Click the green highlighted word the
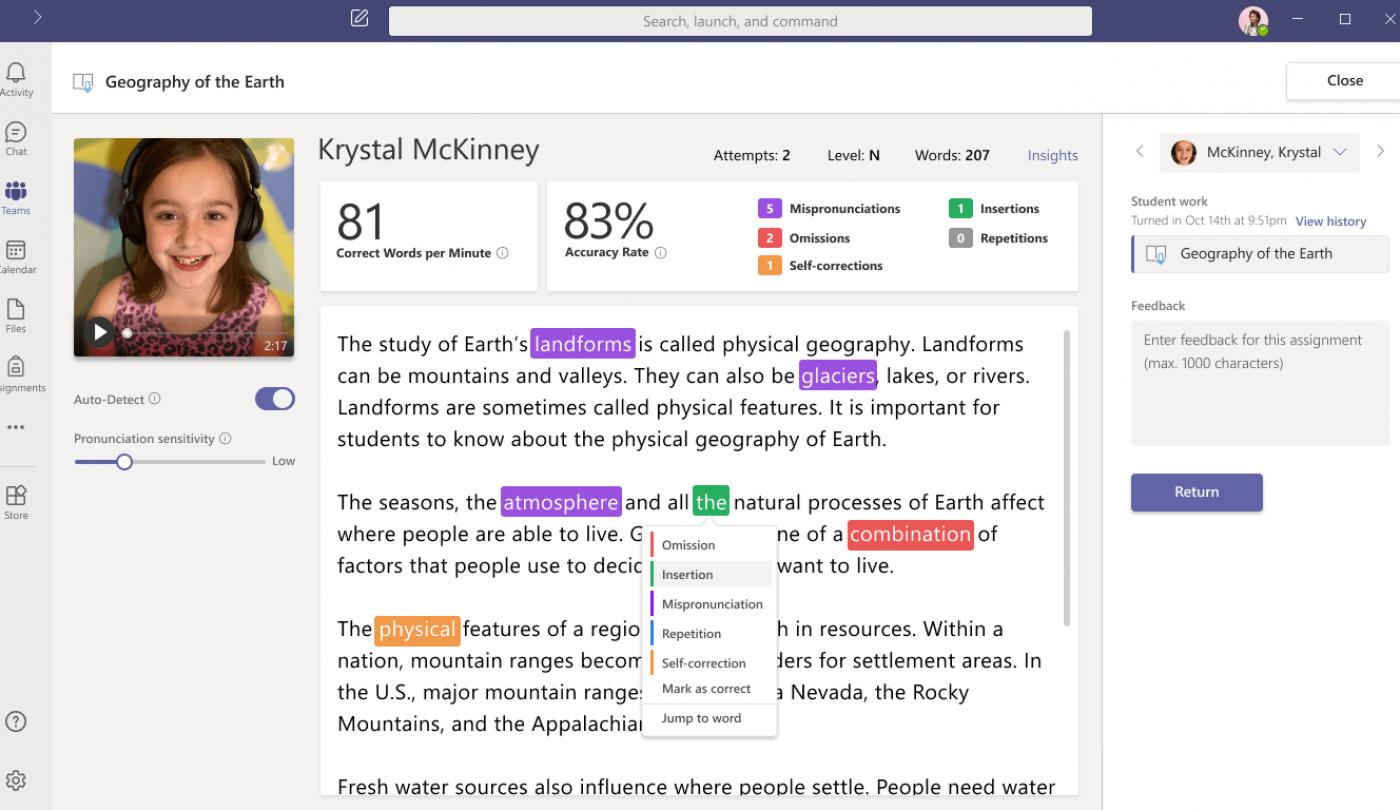The image size is (1400, 810). click(711, 502)
